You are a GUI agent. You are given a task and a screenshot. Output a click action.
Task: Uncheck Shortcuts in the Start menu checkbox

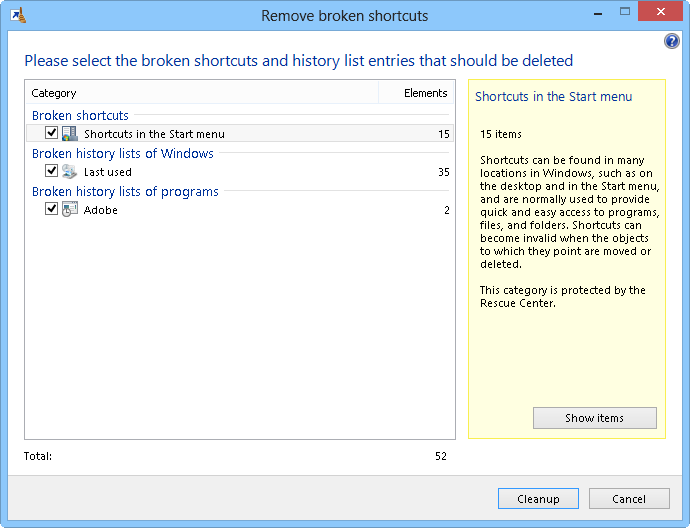click(51, 133)
